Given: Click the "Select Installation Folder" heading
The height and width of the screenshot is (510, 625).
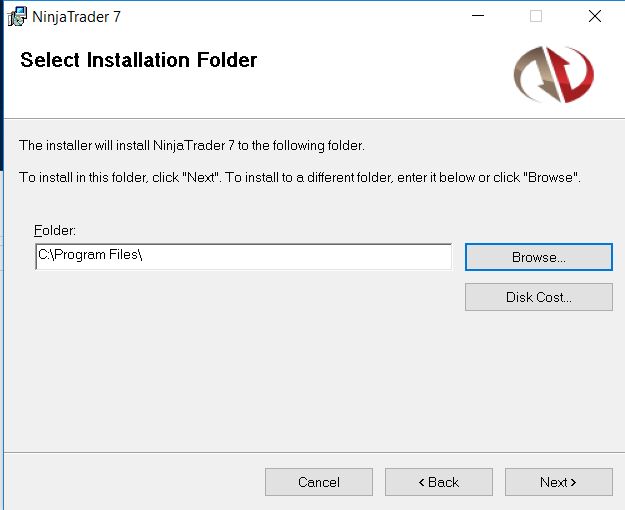Looking at the screenshot, I should (x=139, y=60).
